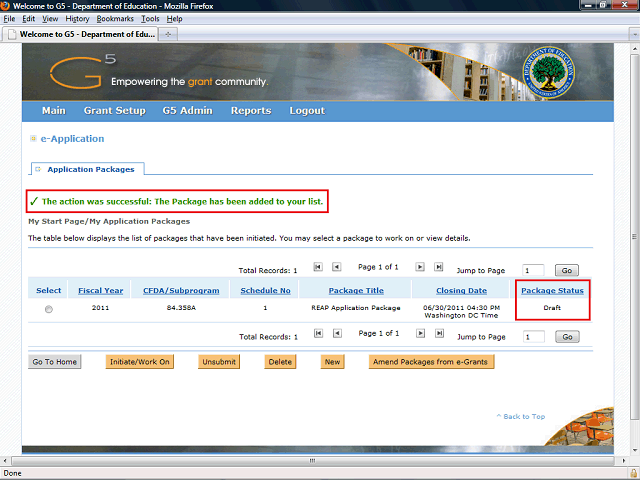Click the REAP Application Package title cell
Image resolution: width=640 pixels, height=480 pixels.
tap(356, 308)
